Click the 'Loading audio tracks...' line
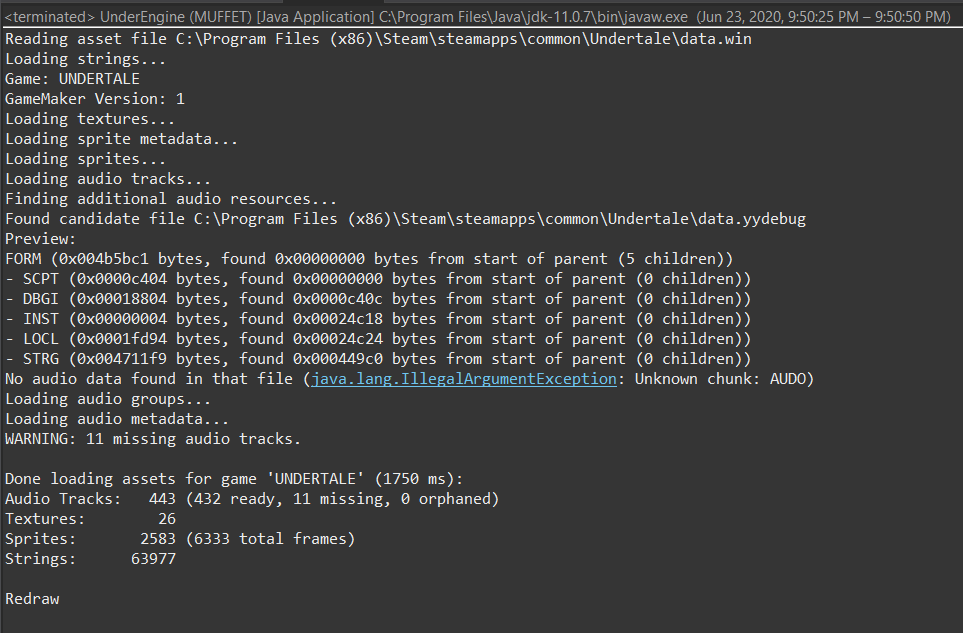The height and width of the screenshot is (633, 963). [108, 179]
